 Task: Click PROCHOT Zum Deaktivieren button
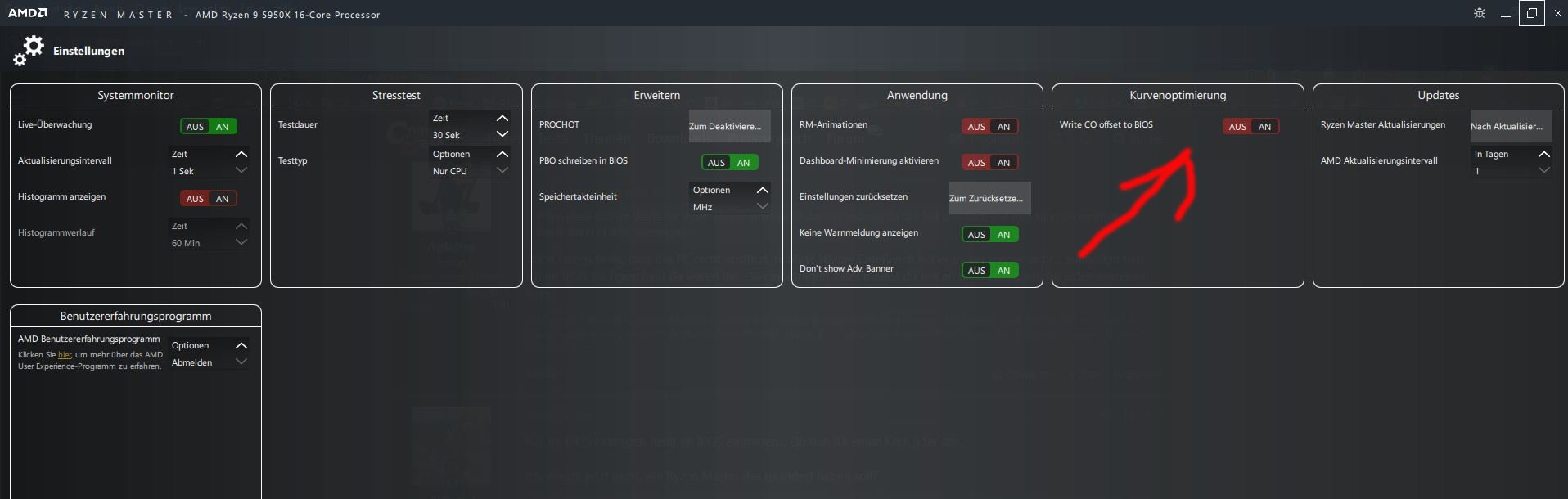tap(730, 126)
